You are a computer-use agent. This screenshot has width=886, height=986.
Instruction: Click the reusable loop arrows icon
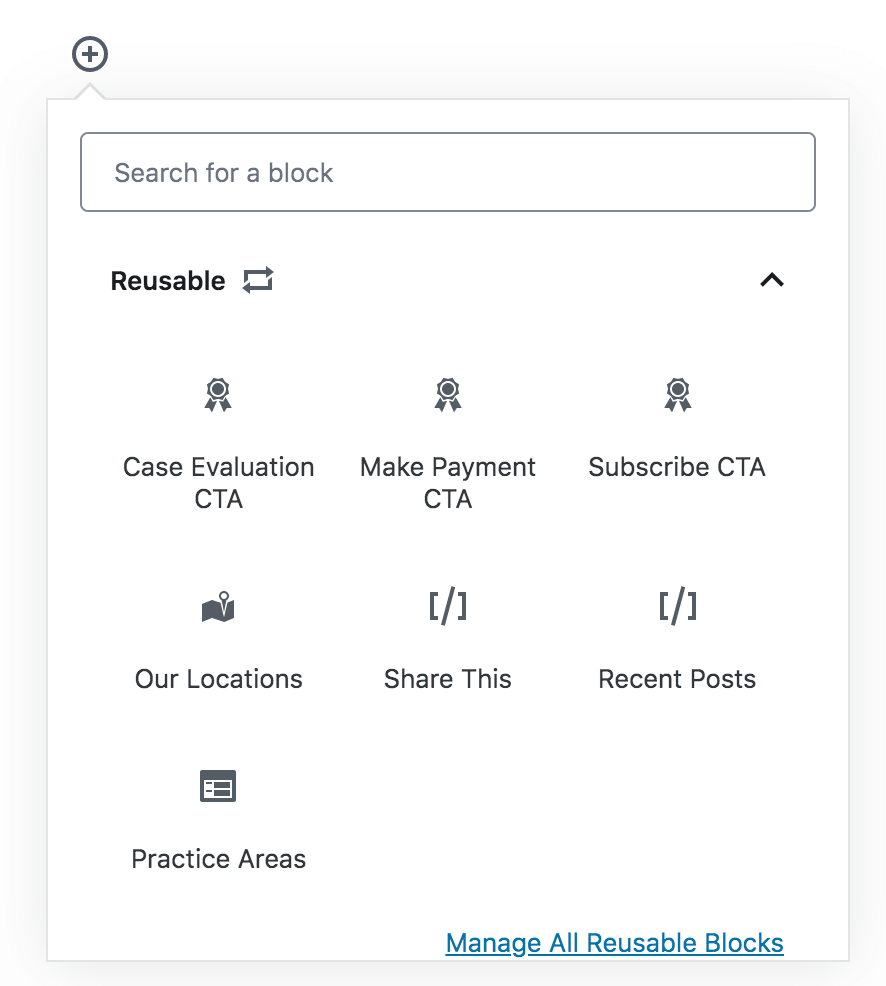tap(258, 280)
